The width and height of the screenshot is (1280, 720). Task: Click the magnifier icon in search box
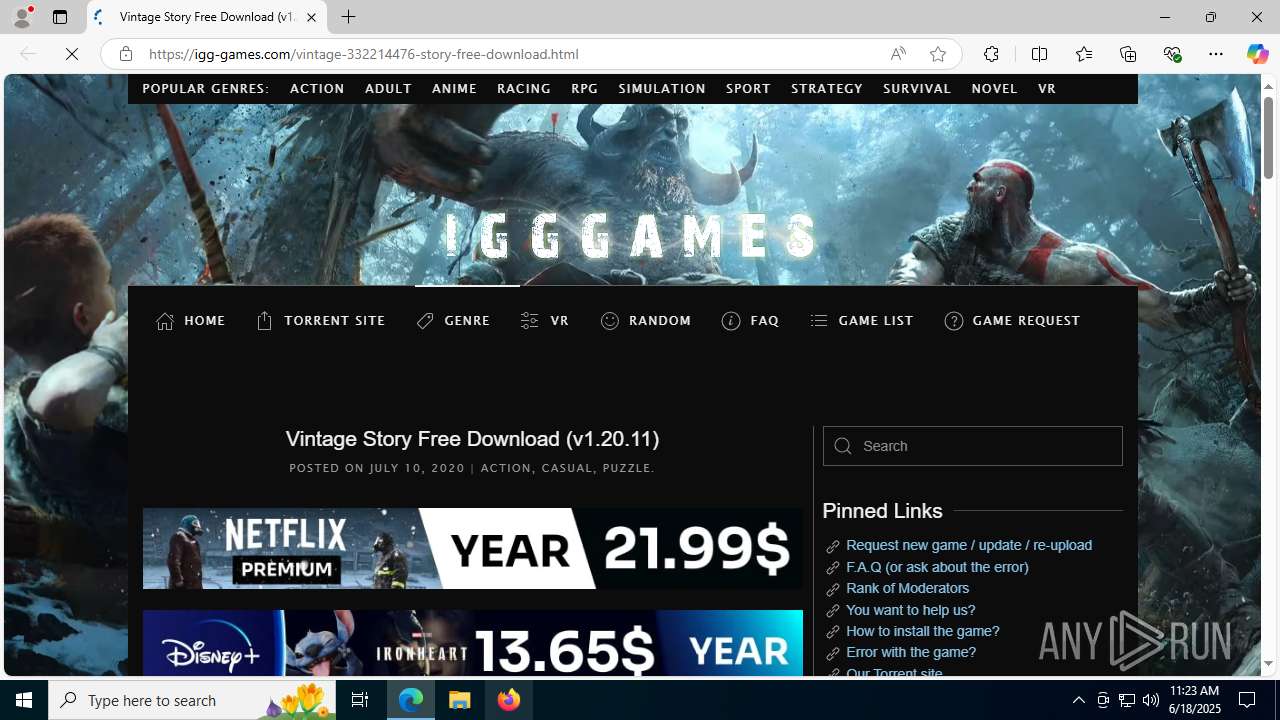[x=843, y=446]
